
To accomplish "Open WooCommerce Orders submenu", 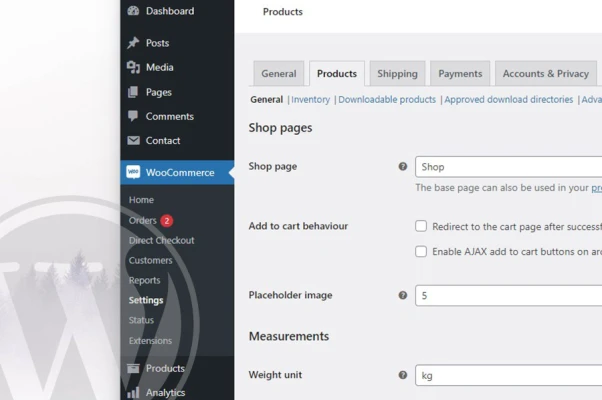I will point(143,221).
